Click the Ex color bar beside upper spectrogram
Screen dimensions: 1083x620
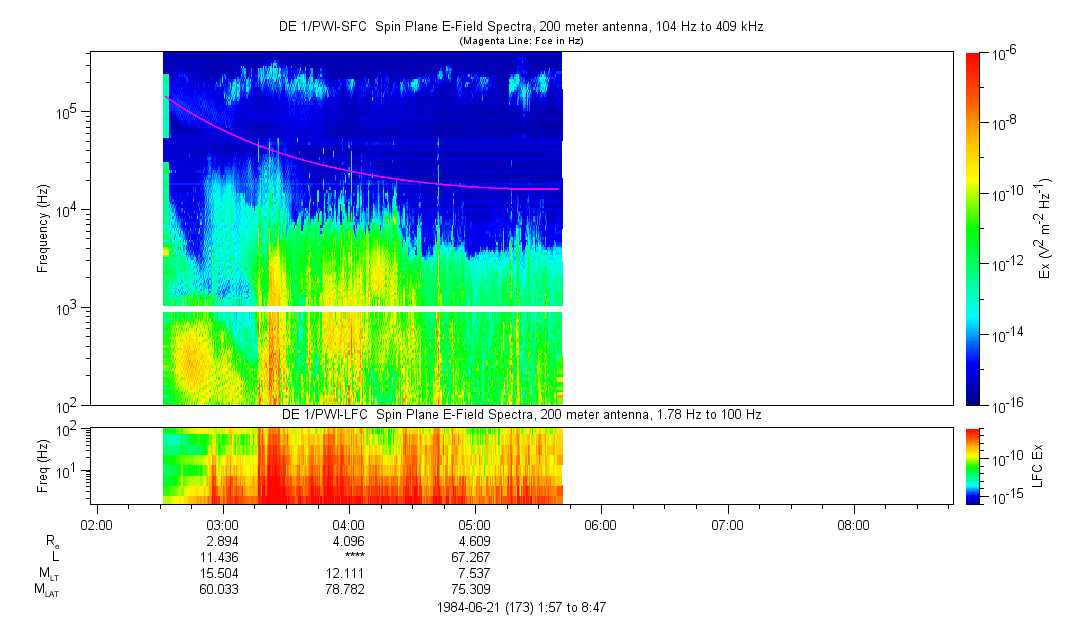tap(973, 228)
